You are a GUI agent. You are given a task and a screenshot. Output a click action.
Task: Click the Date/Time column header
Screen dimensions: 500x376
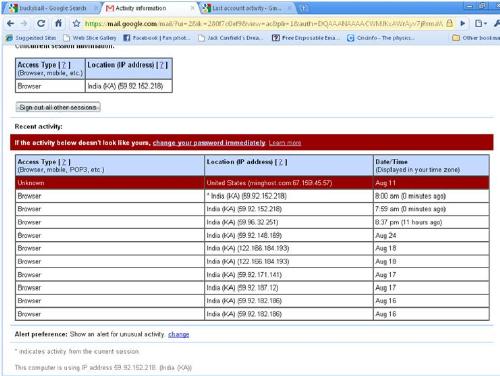point(431,165)
